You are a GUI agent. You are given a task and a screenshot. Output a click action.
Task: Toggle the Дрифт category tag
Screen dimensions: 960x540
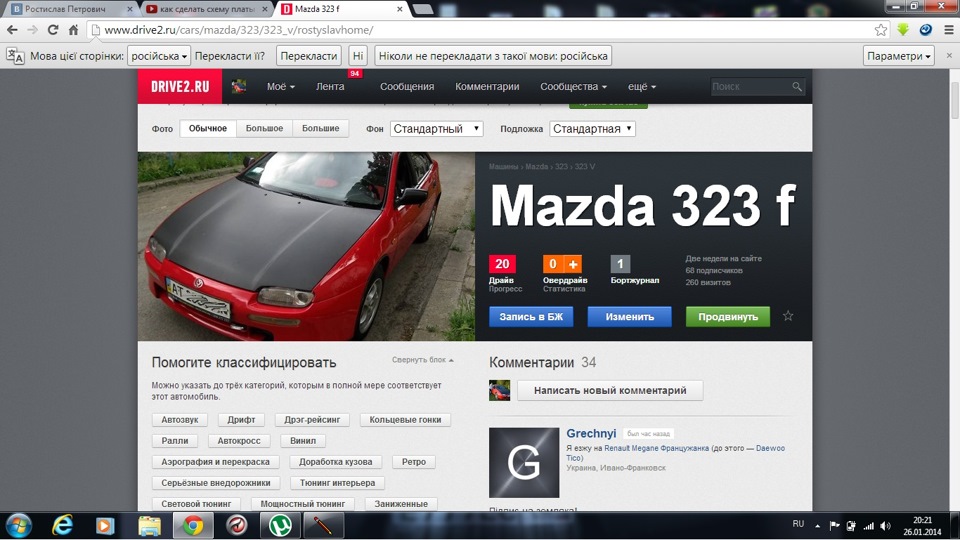[x=241, y=419]
